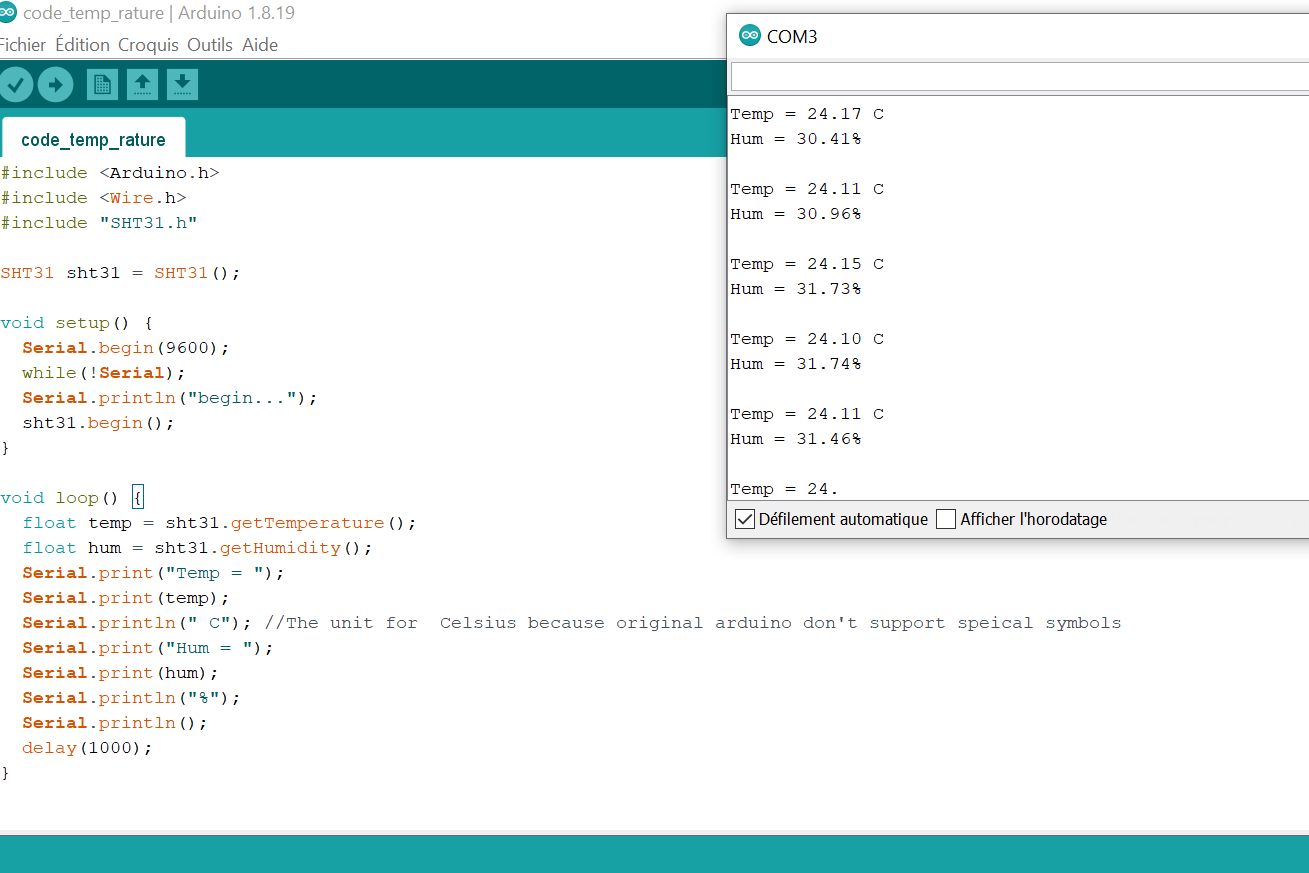Upload the sketch with the arrow button
1309x873 pixels.
[56, 85]
